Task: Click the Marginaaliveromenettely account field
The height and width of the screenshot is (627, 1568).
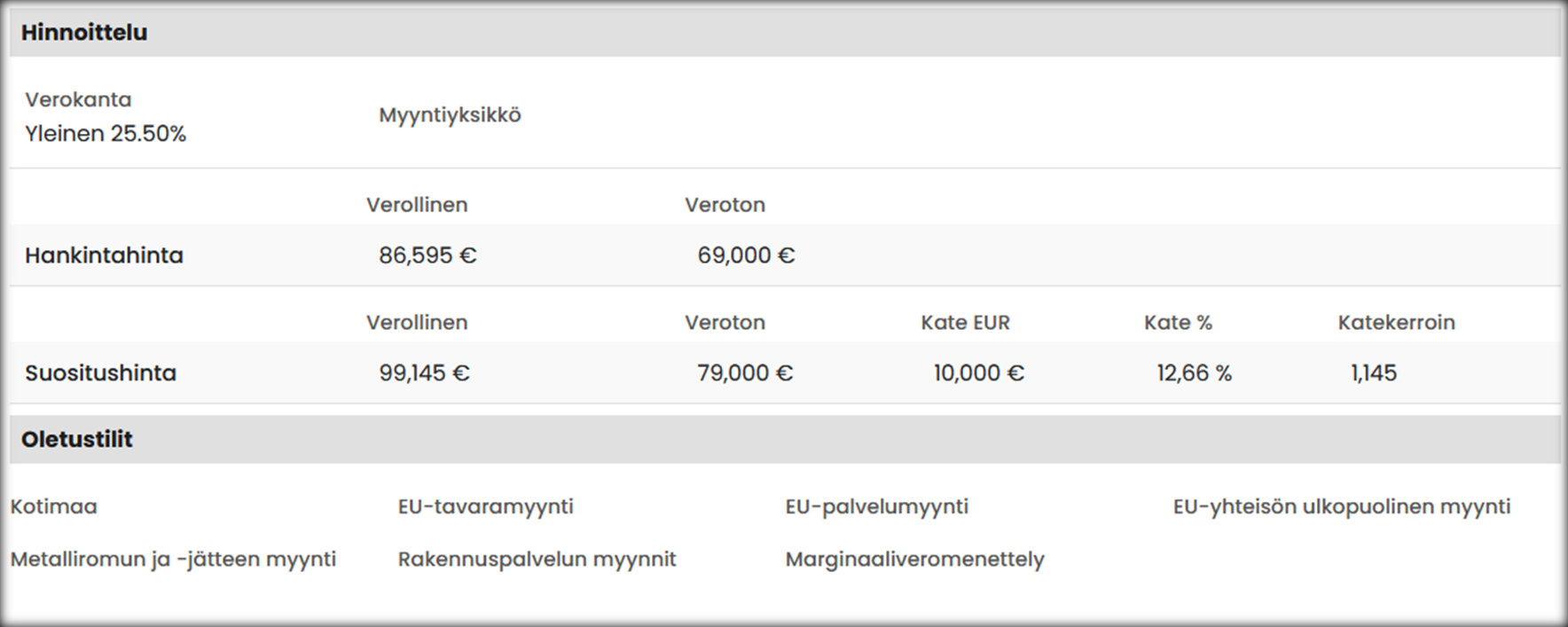Action: point(914,559)
